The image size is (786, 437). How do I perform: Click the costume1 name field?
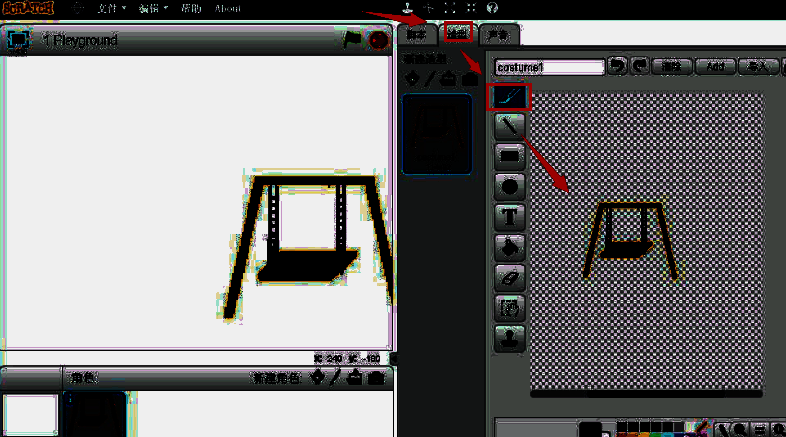549,67
